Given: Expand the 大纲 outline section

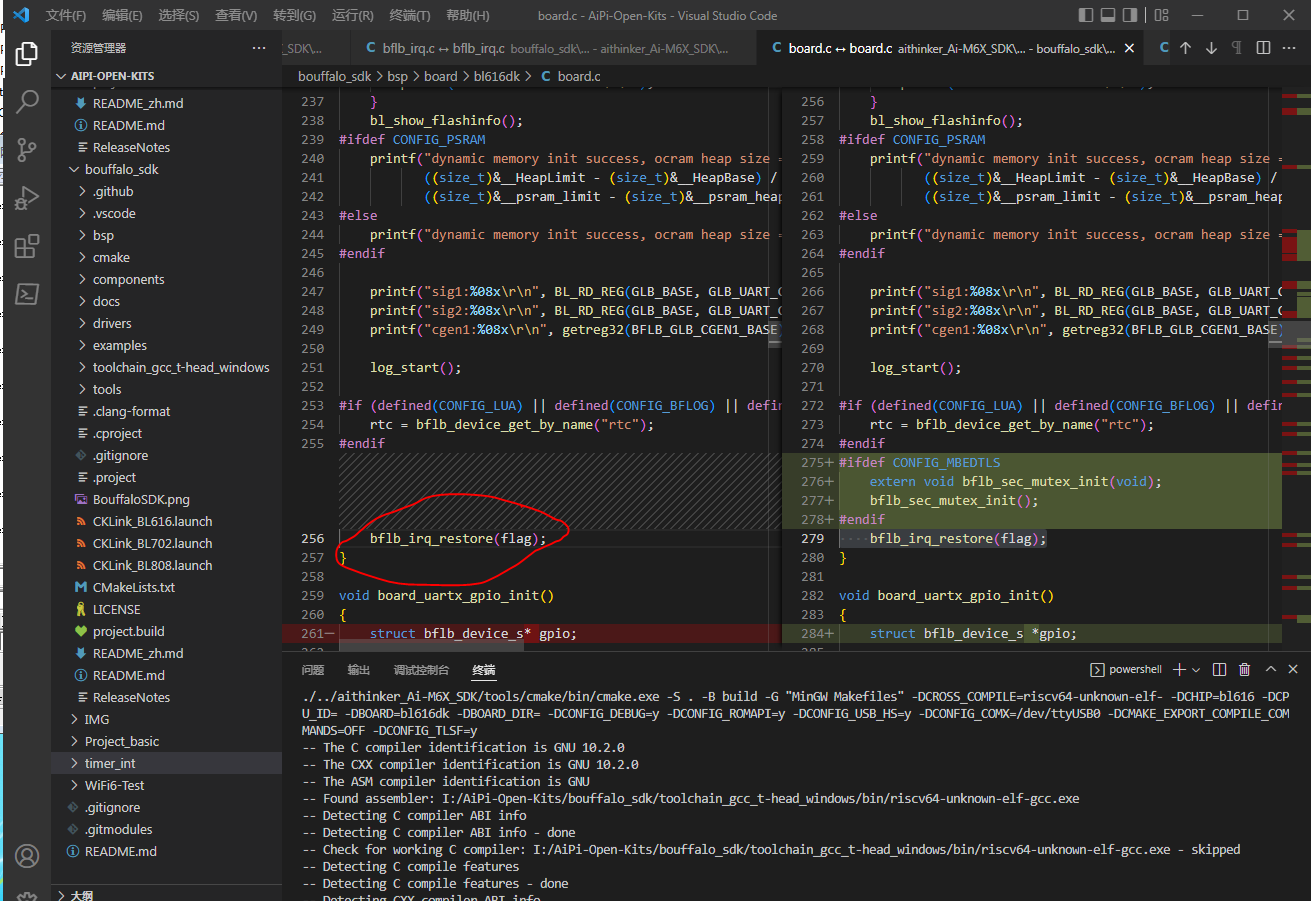Looking at the screenshot, I should [x=166, y=895].
